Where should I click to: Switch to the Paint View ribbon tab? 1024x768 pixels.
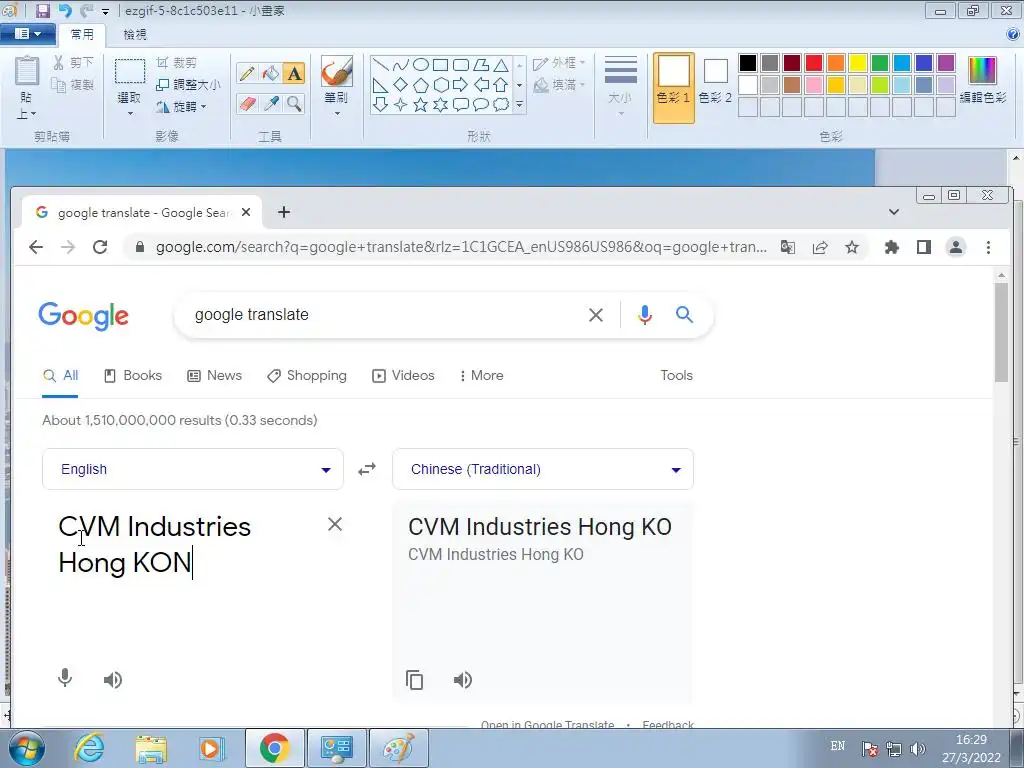coord(135,35)
